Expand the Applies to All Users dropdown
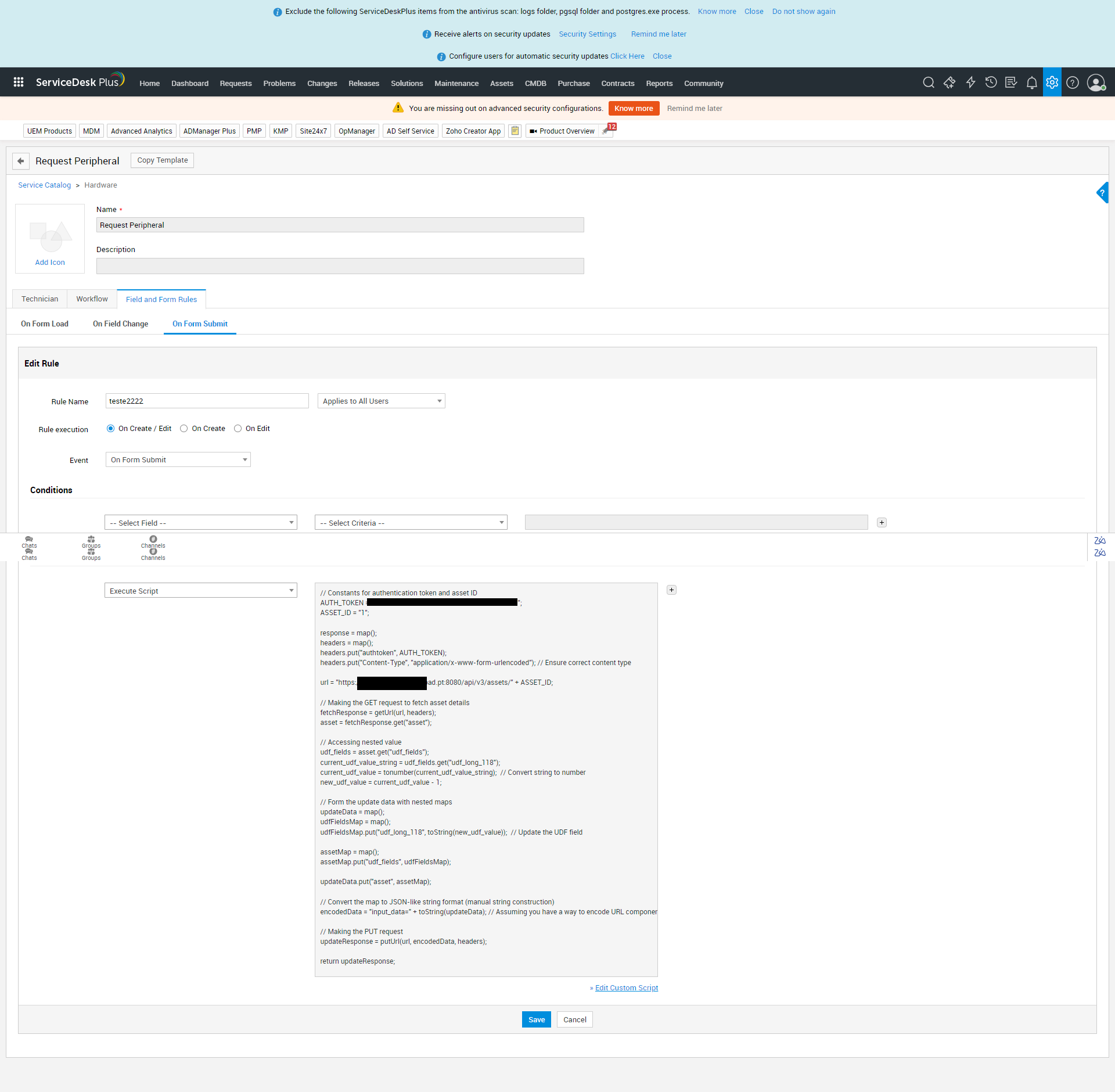Image resolution: width=1115 pixels, height=1092 pixels. pyautogui.click(x=381, y=401)
